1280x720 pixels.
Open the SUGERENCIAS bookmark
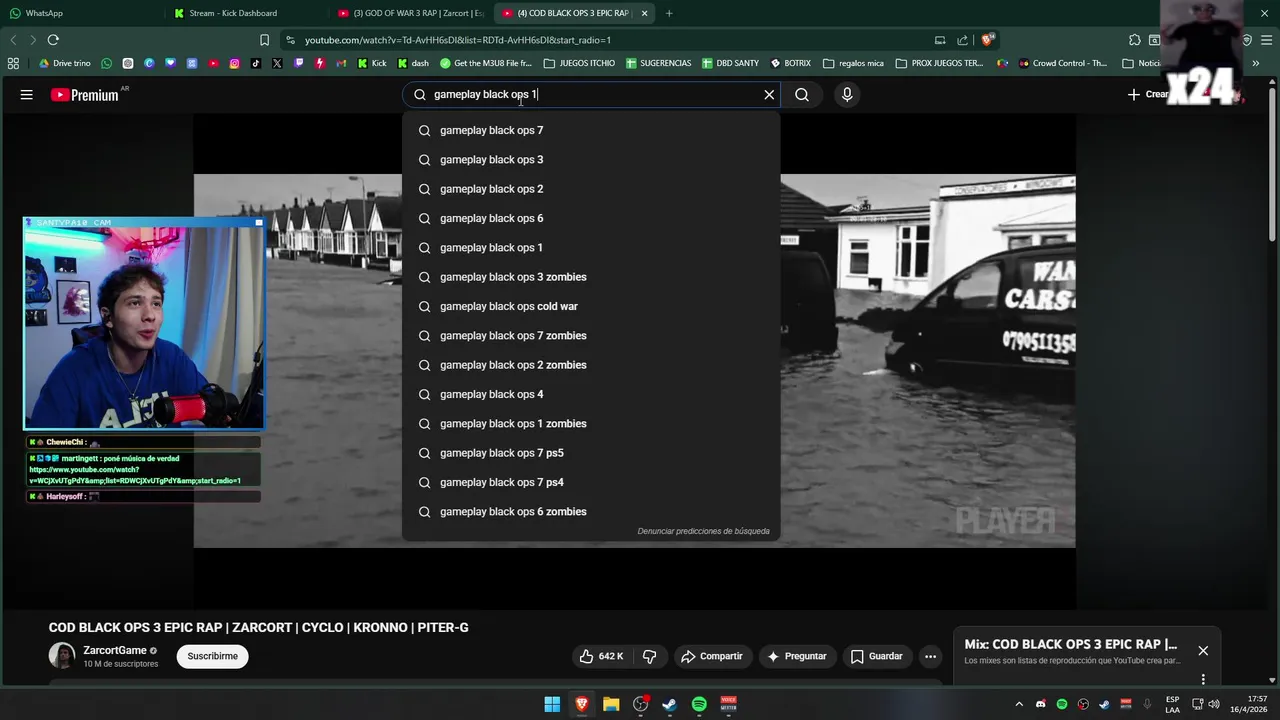[x=659, y=63]
